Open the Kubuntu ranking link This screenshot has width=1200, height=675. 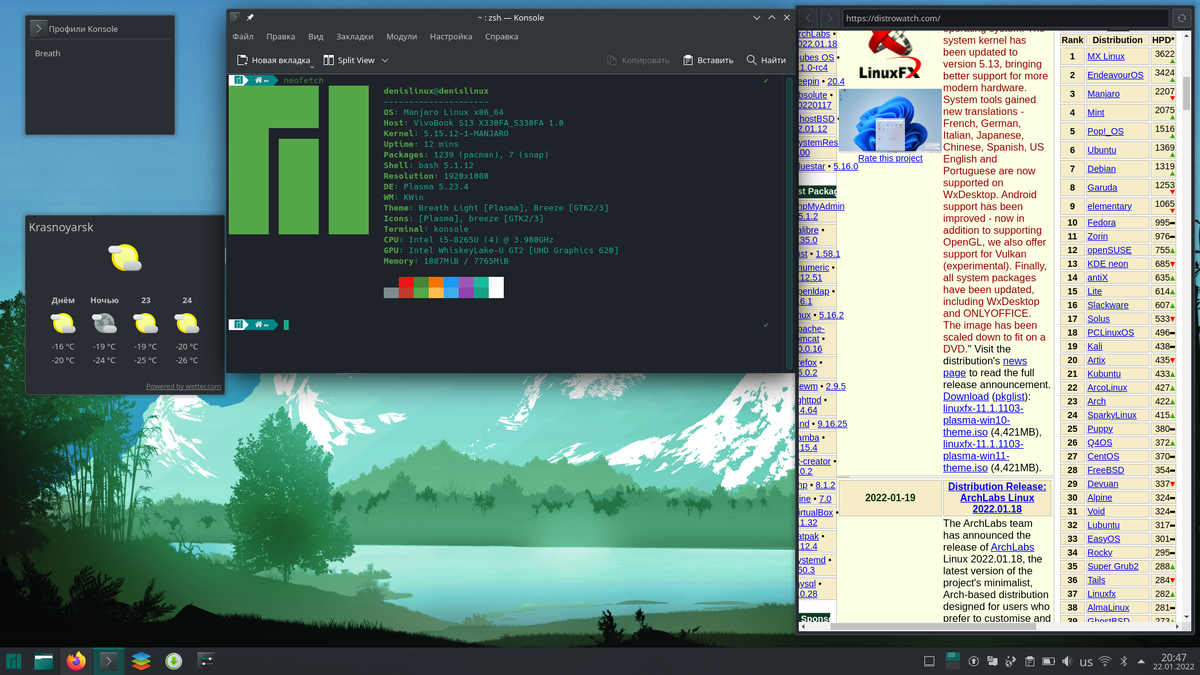(1104, 374)
